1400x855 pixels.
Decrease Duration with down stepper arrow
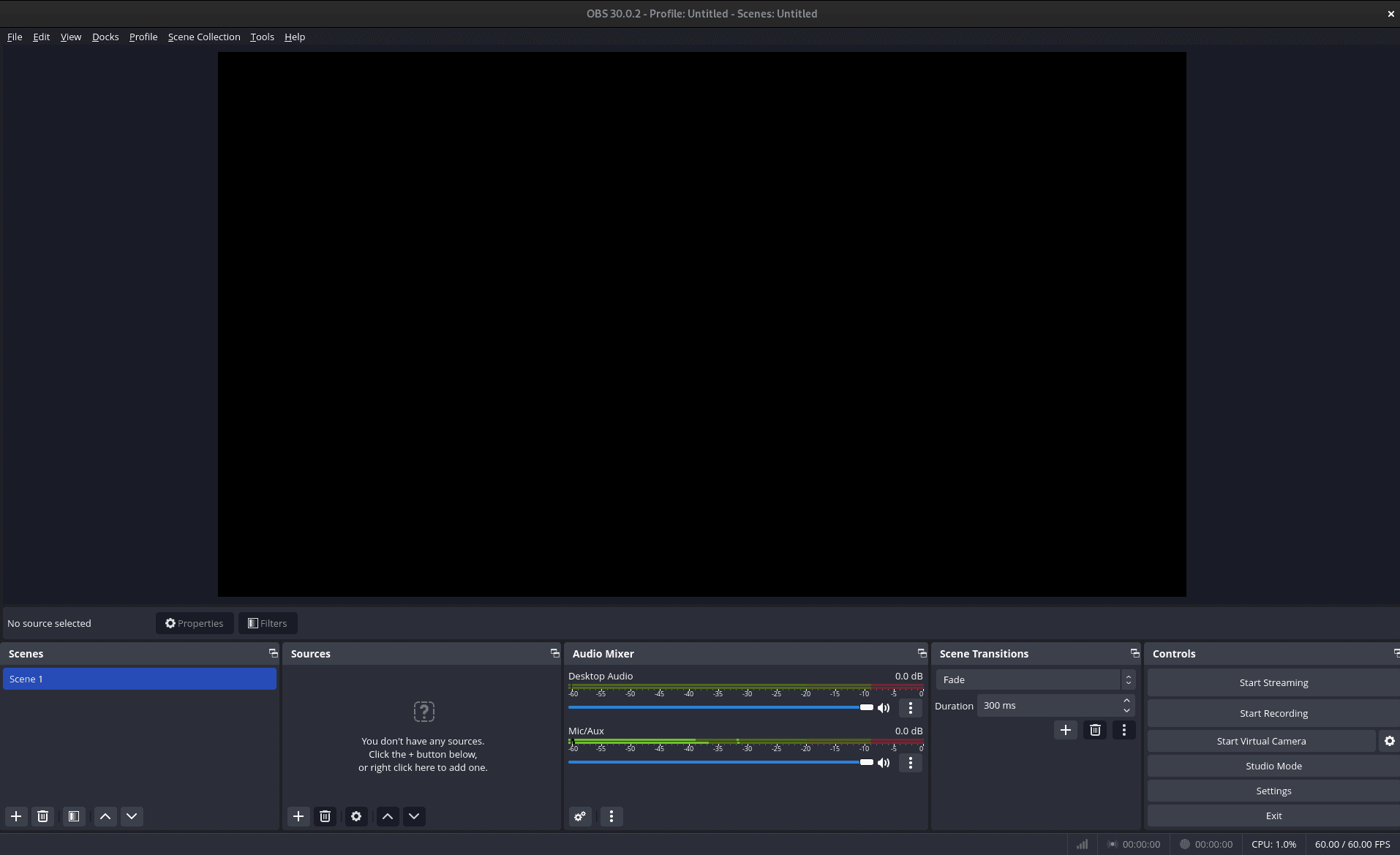[1127, 711]
